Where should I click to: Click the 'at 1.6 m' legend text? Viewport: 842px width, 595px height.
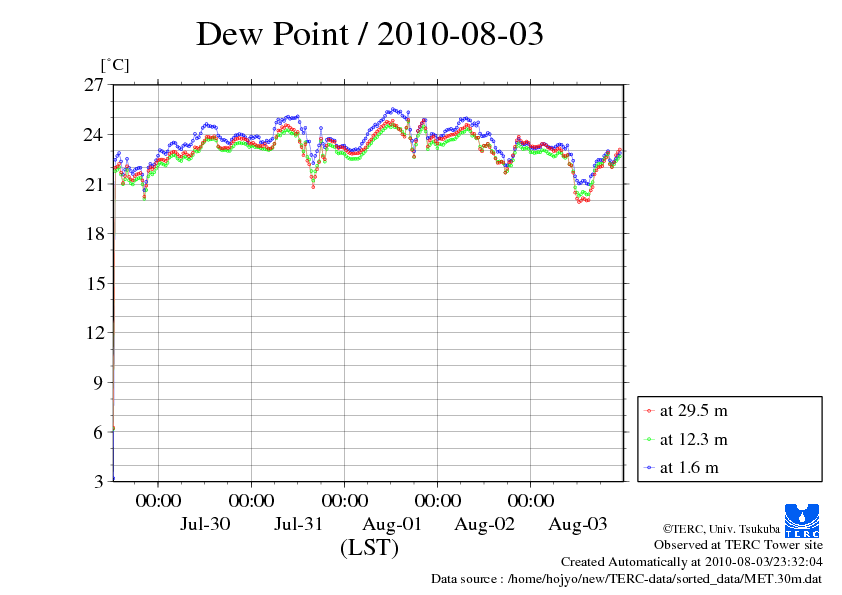(x=689, y=468)
